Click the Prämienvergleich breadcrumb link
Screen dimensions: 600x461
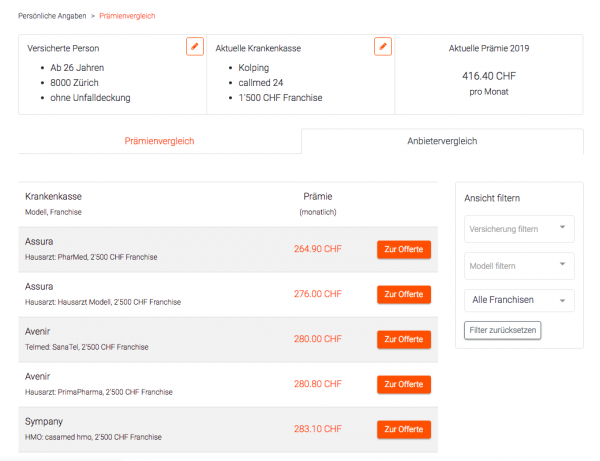coord(127,16)
